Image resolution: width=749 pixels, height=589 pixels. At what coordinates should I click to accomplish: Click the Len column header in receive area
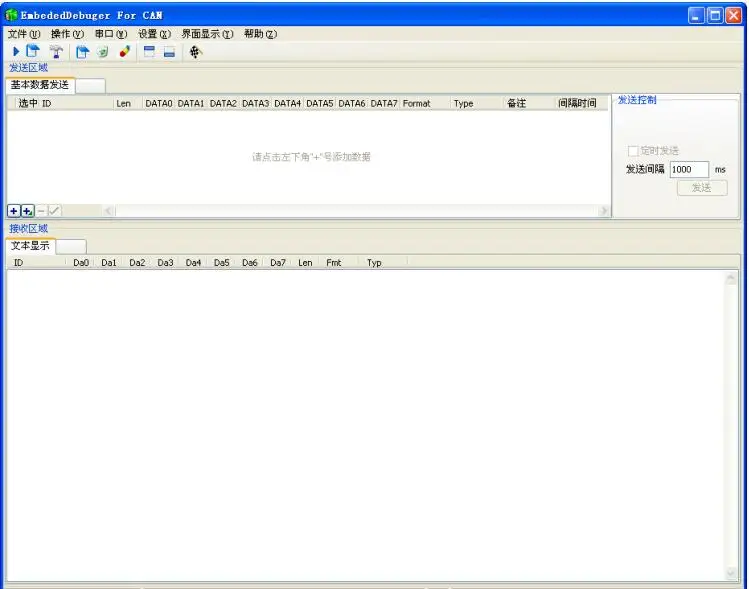(305, 263)
